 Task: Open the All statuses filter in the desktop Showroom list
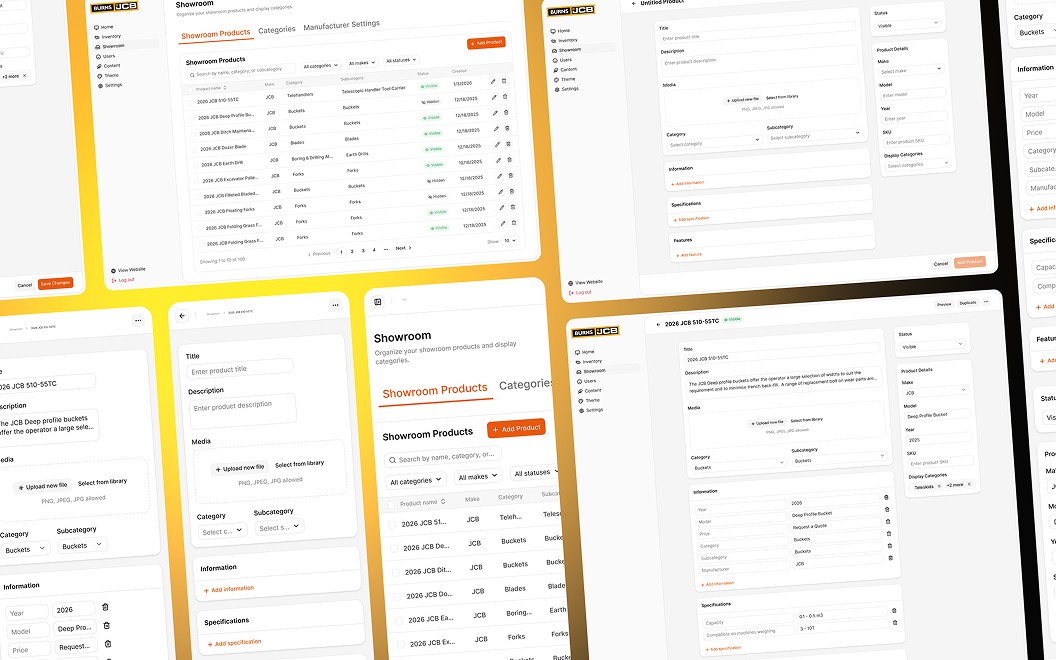pos(401,60)
